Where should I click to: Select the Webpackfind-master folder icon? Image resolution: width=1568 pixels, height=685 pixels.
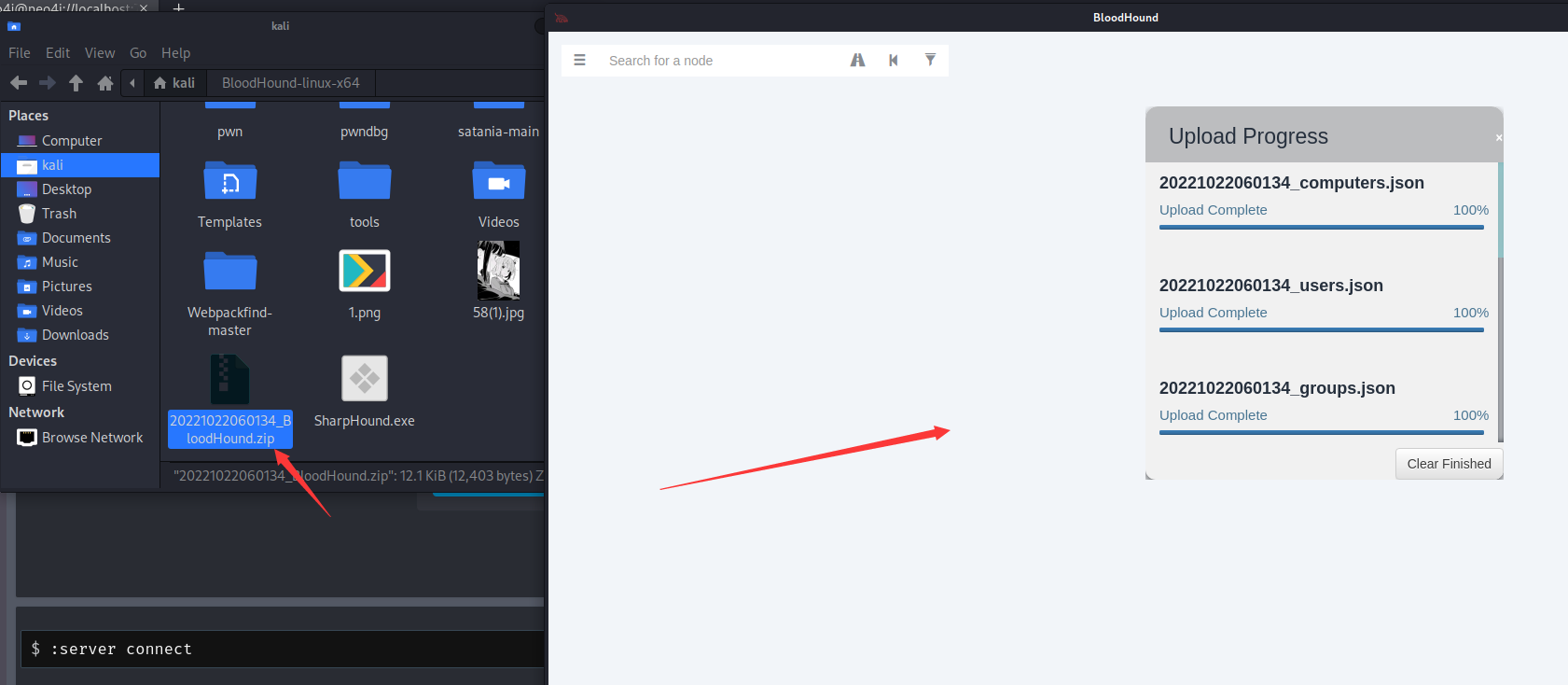point(230,271)
